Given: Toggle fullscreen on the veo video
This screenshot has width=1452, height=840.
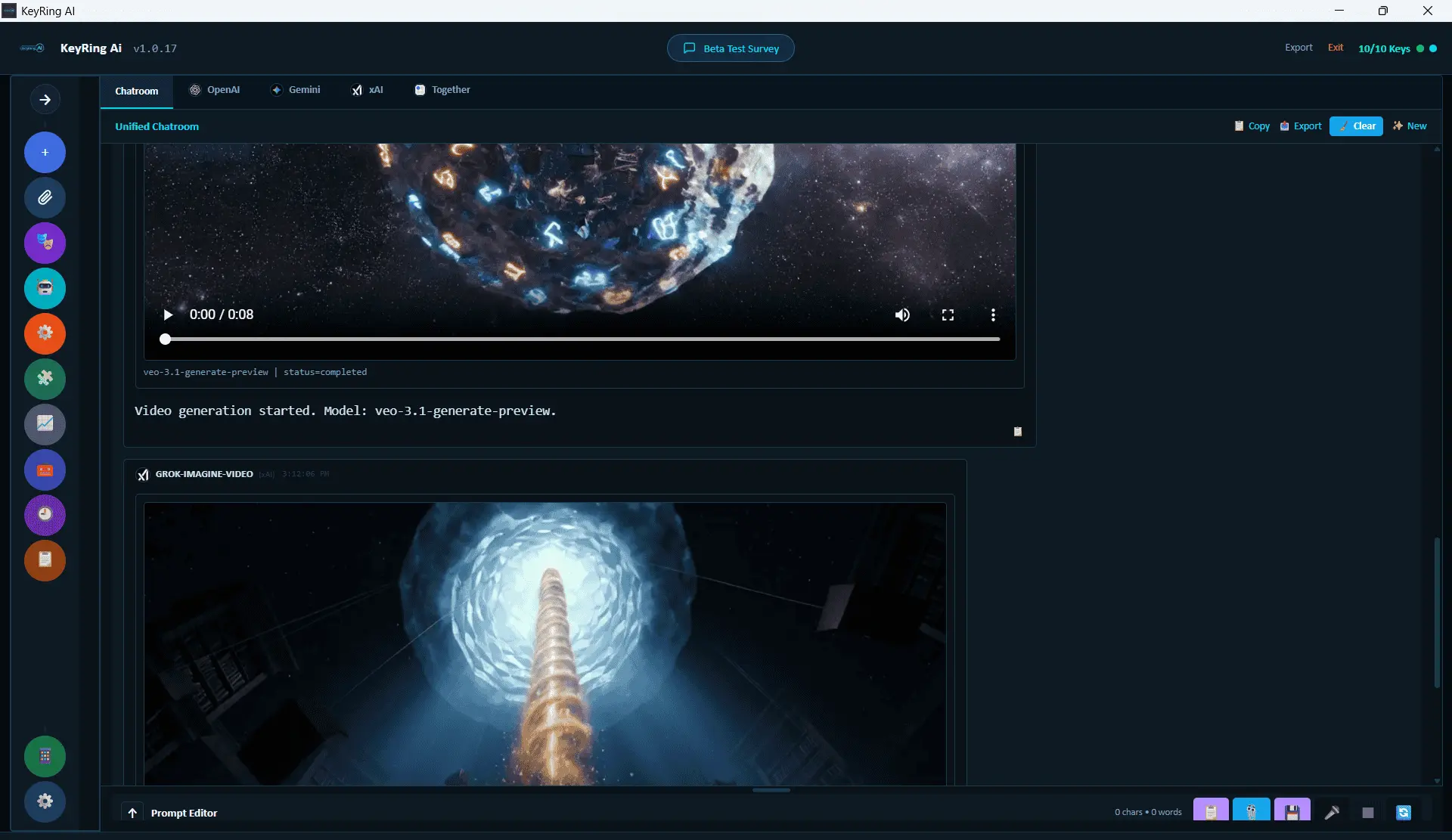Looking at the screenshot, I should pos(948,315).
